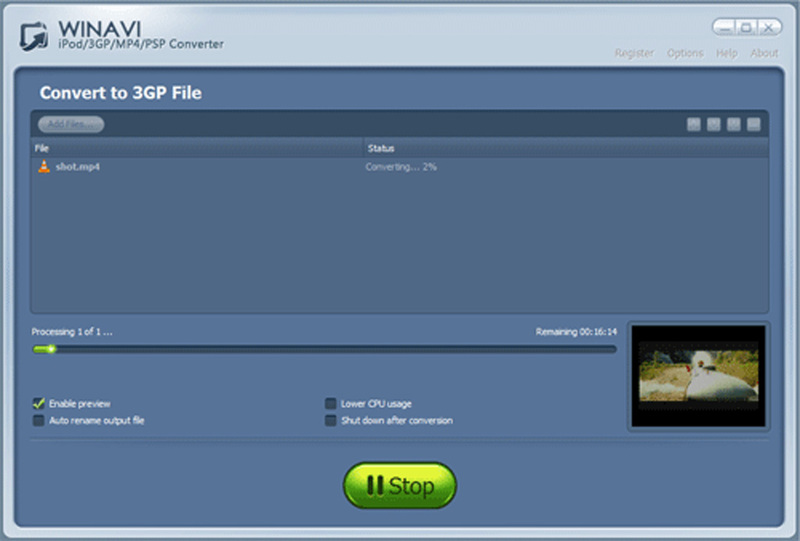Click the greyed move-down arrow toolbar icon
The height and width of the screenshot is (541, 800).
pyautogui.click(x=713, y=124)
